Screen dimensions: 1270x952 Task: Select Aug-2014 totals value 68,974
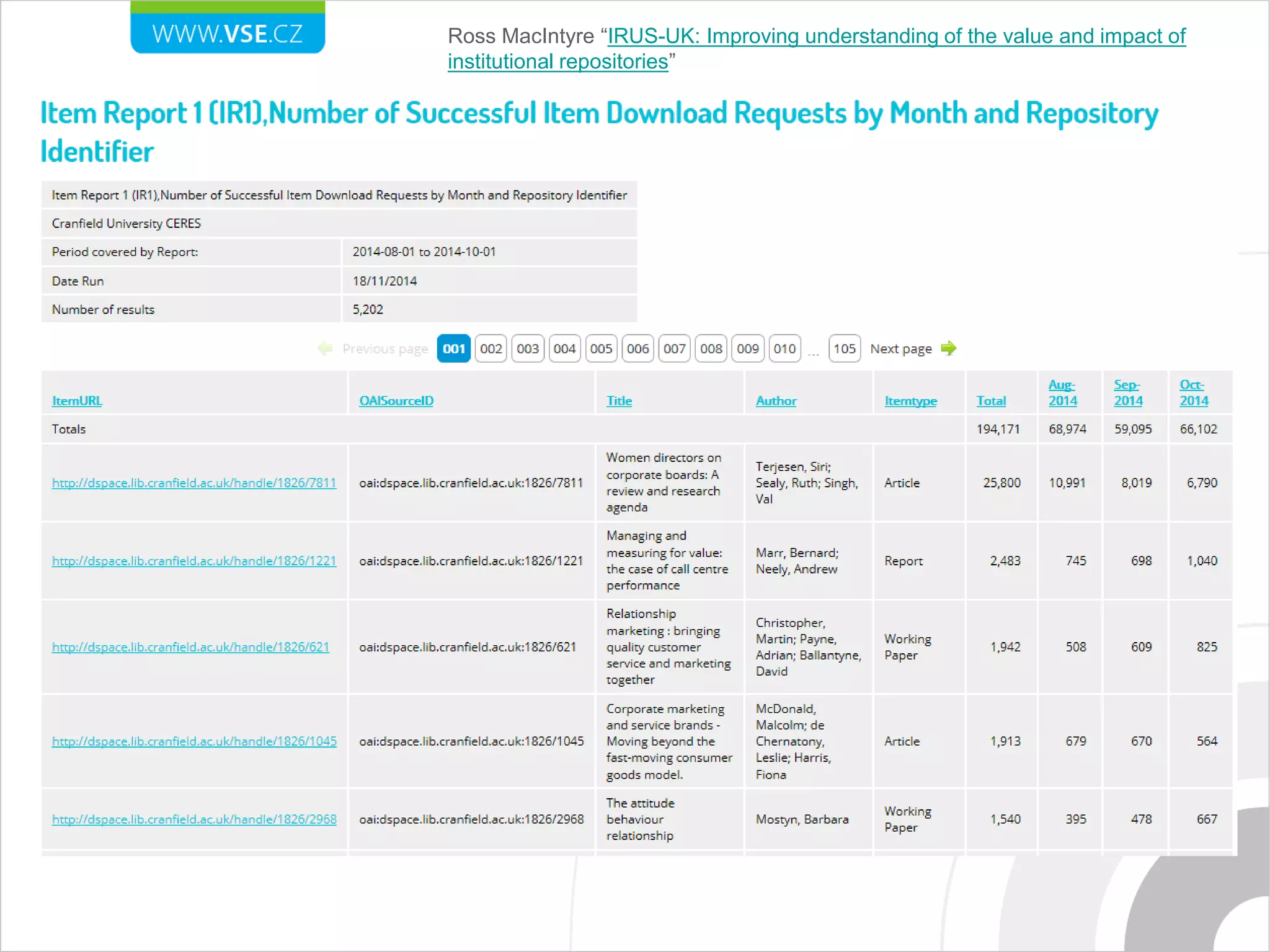[x=1067, y=429]
